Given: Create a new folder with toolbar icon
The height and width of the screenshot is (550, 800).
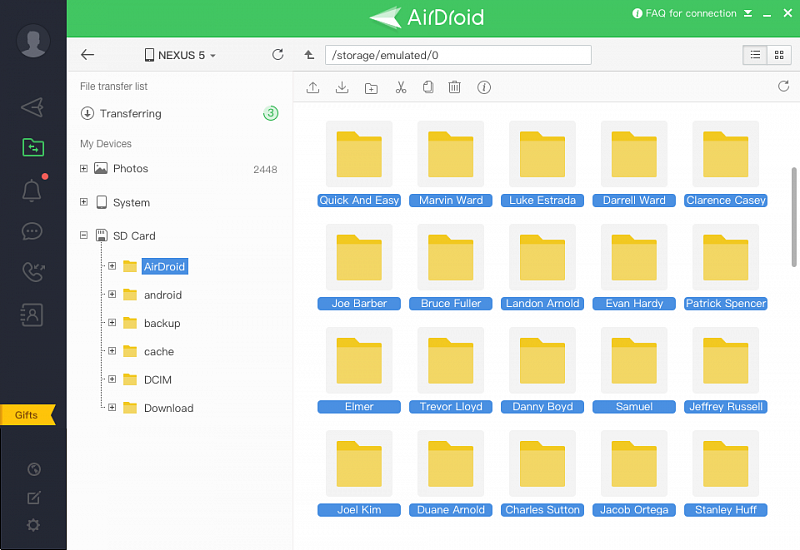Looking at the screenshot, I should 371,88.
